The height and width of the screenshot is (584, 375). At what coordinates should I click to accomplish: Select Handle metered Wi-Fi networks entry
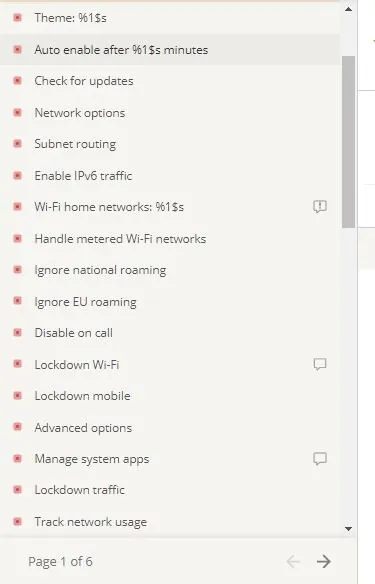[x=170, y=238]
